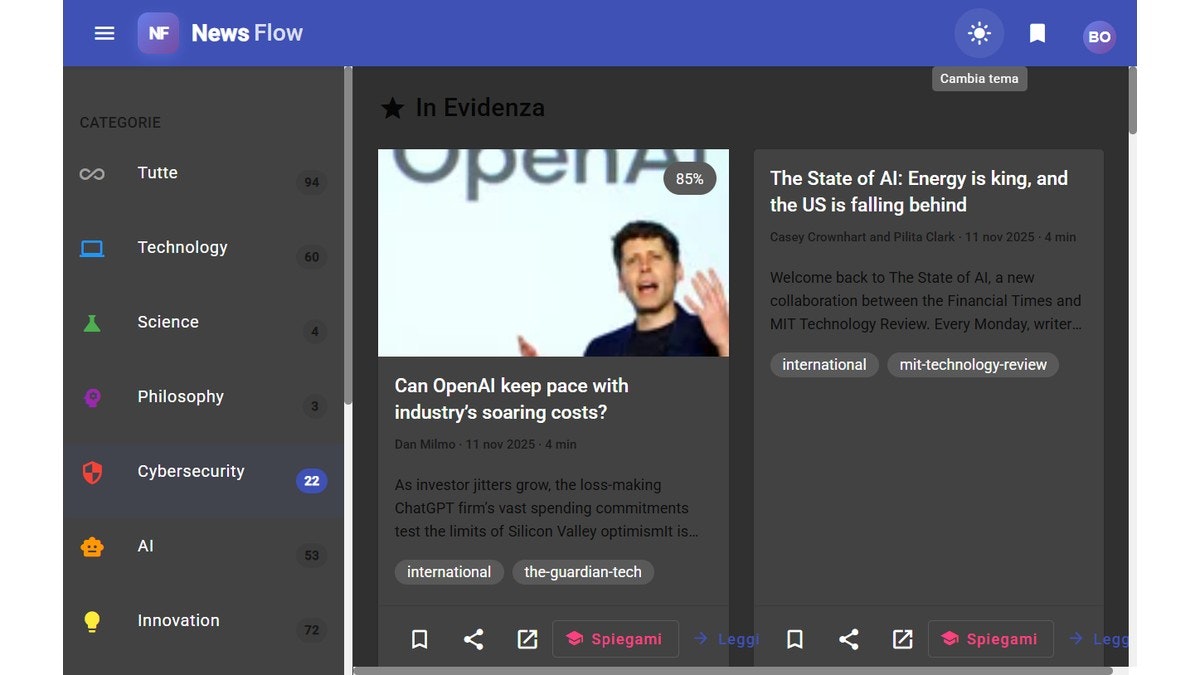Click the Cybersecurity shield icon
The width and height of the screenshot is (1200, 675).
coord(92,471)
